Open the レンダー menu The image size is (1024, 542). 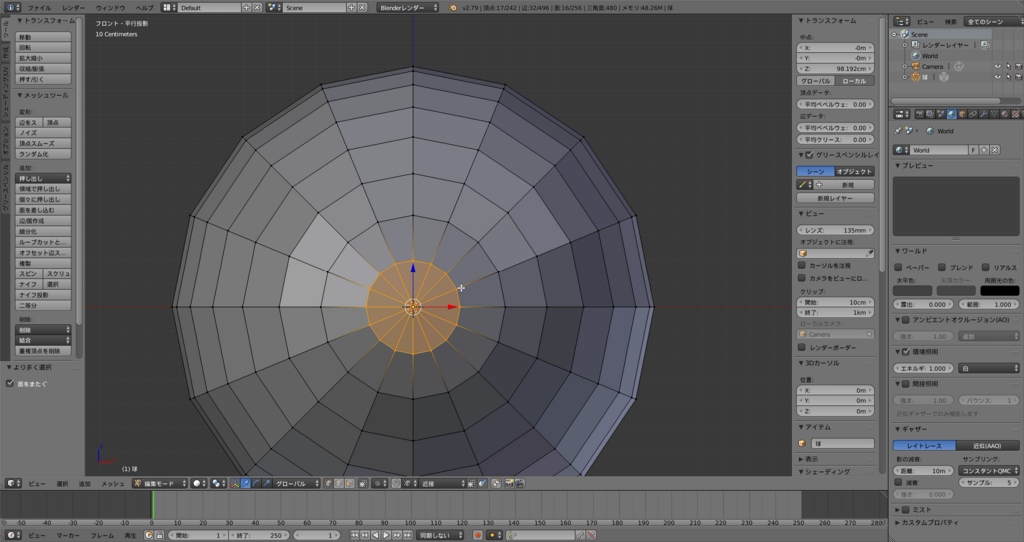(x=73, y=8)
